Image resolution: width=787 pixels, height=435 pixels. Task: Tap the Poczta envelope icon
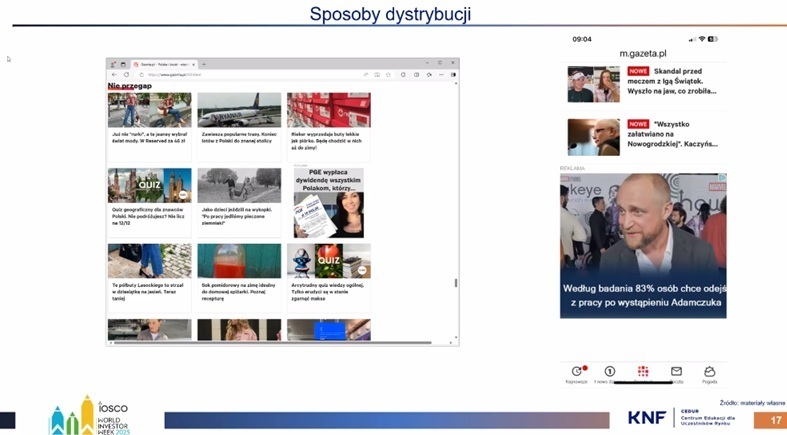(676, 372)
